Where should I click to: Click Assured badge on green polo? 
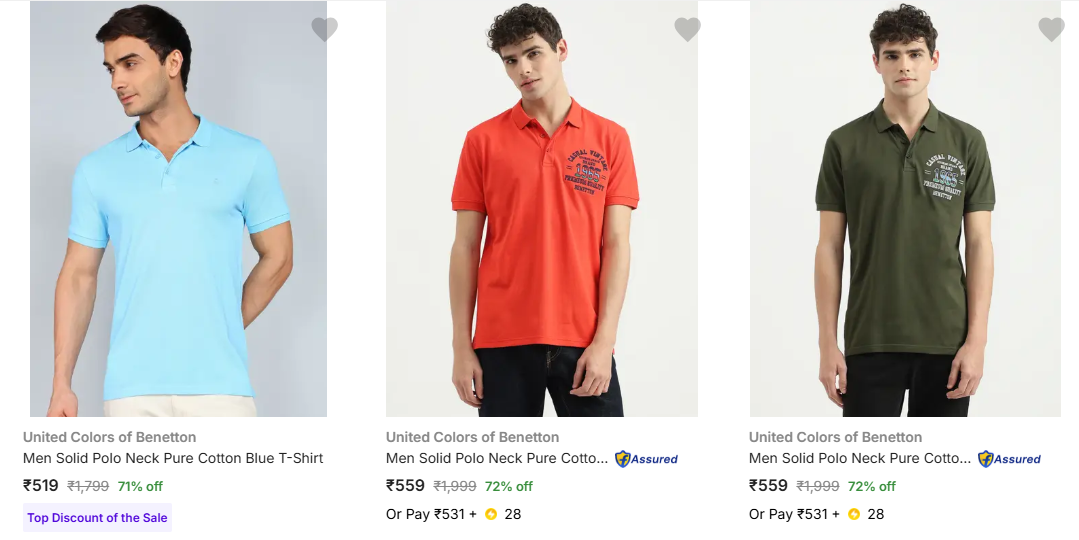click(x=1009, y=459)
